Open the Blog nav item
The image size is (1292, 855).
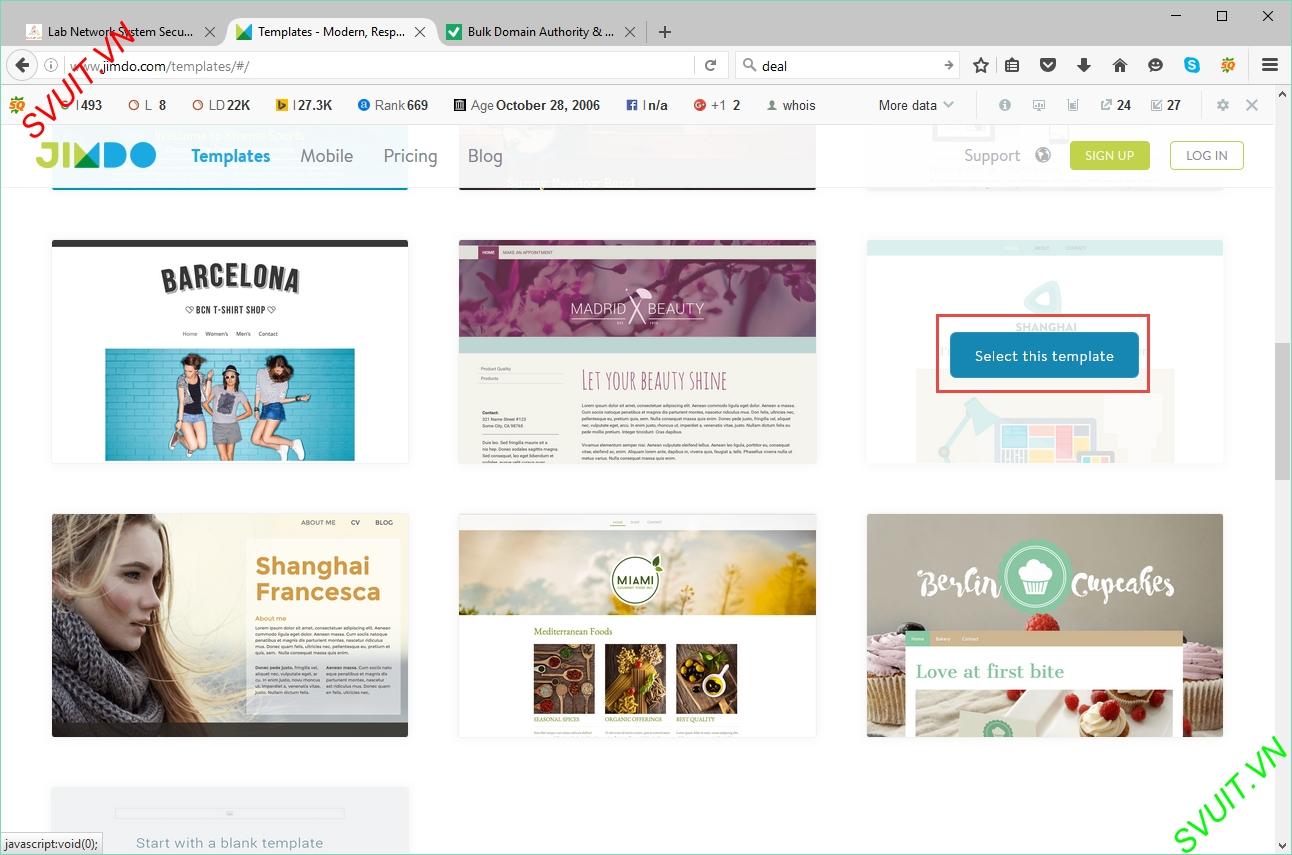click(485, 156)
